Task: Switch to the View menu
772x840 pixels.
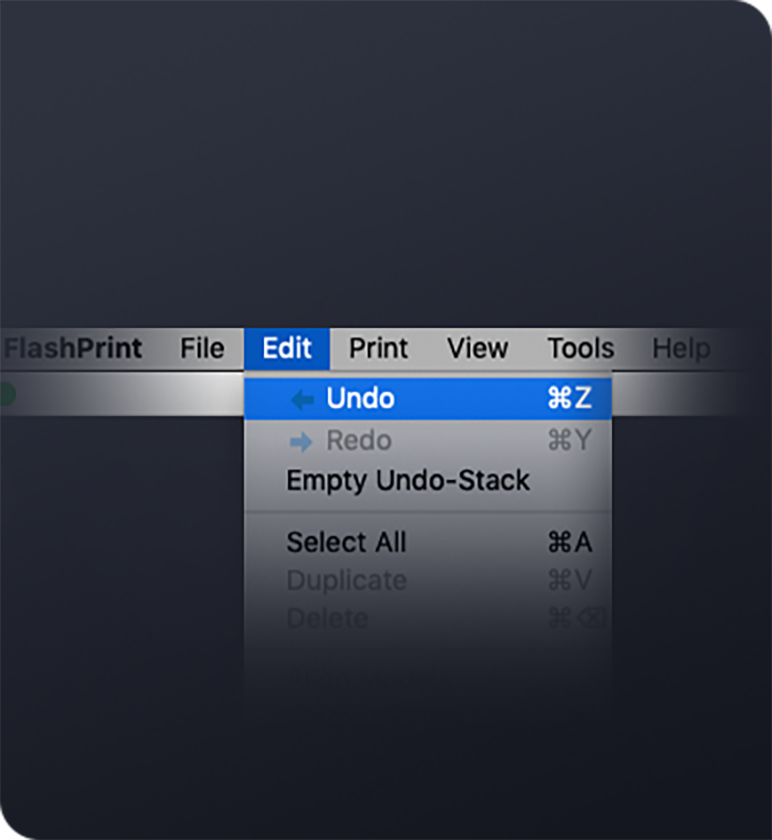Action: click(x=477, y=348)
